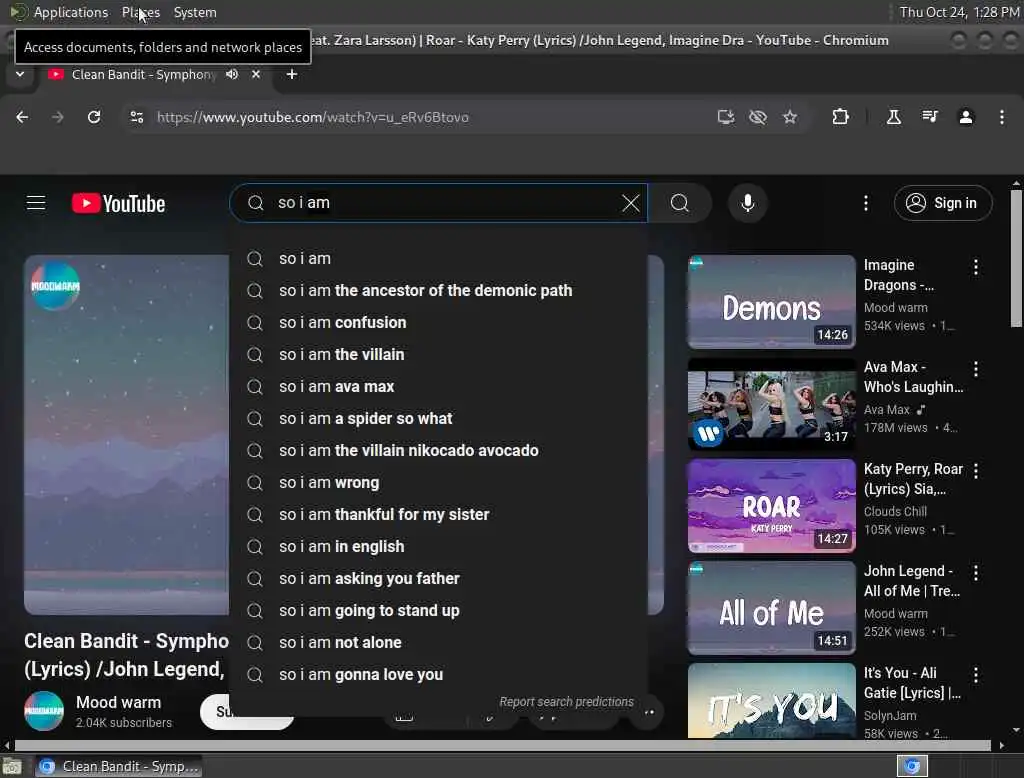Select first suggestion 'so i am'
Viewport: 1024px width, 778px height.
438,259
